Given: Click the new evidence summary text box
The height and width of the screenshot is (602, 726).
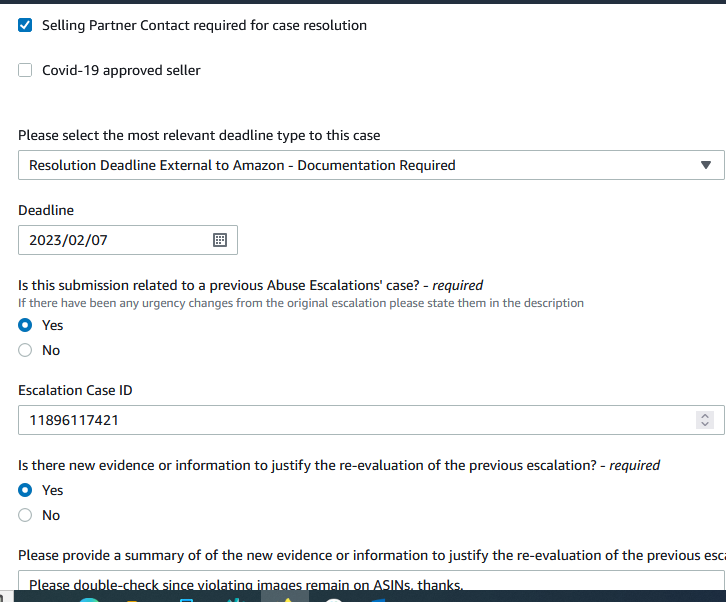Looking at the screenshot, I should (x=371, y=581).
